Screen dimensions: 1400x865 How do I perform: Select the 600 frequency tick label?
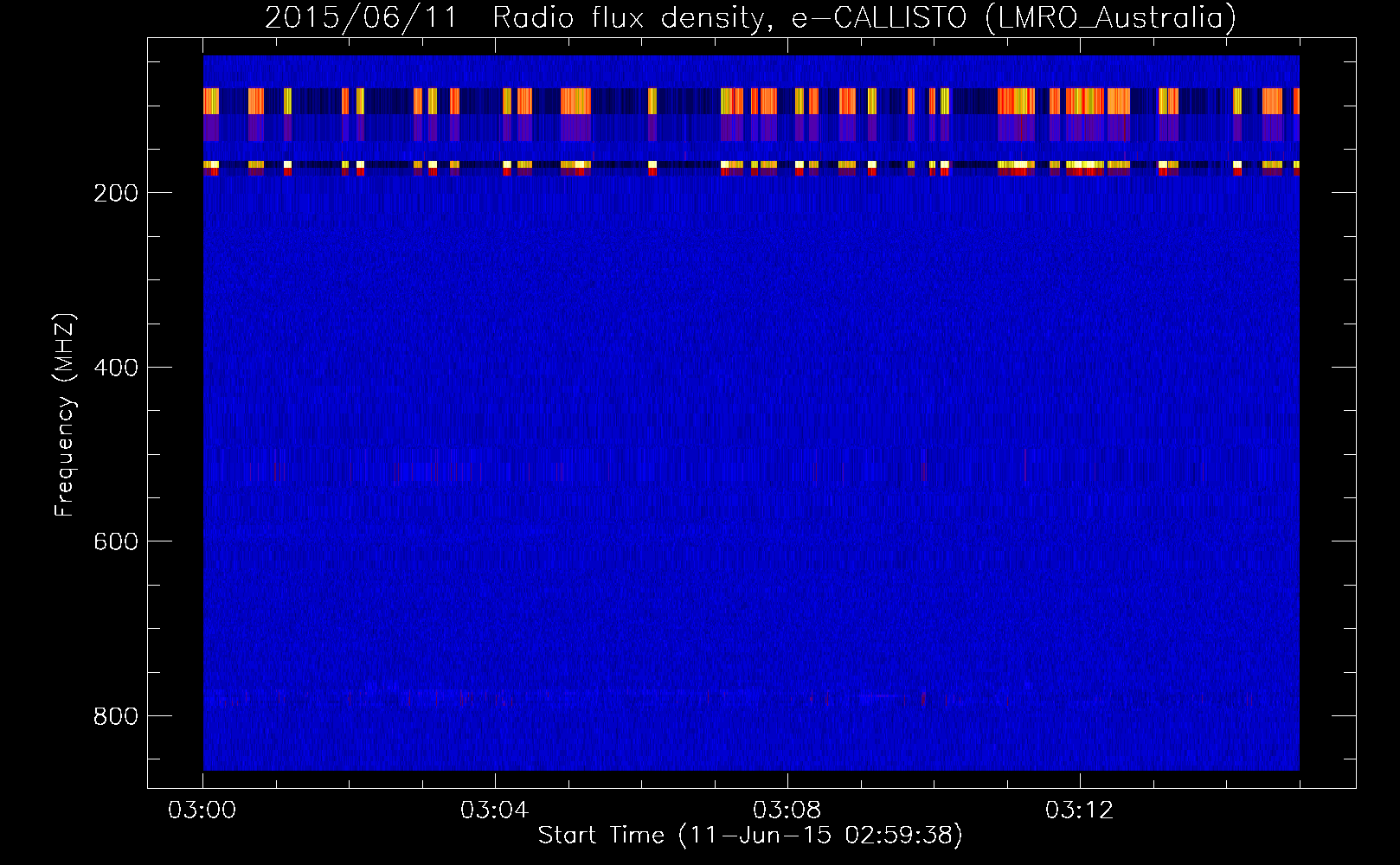pos(116,541)
